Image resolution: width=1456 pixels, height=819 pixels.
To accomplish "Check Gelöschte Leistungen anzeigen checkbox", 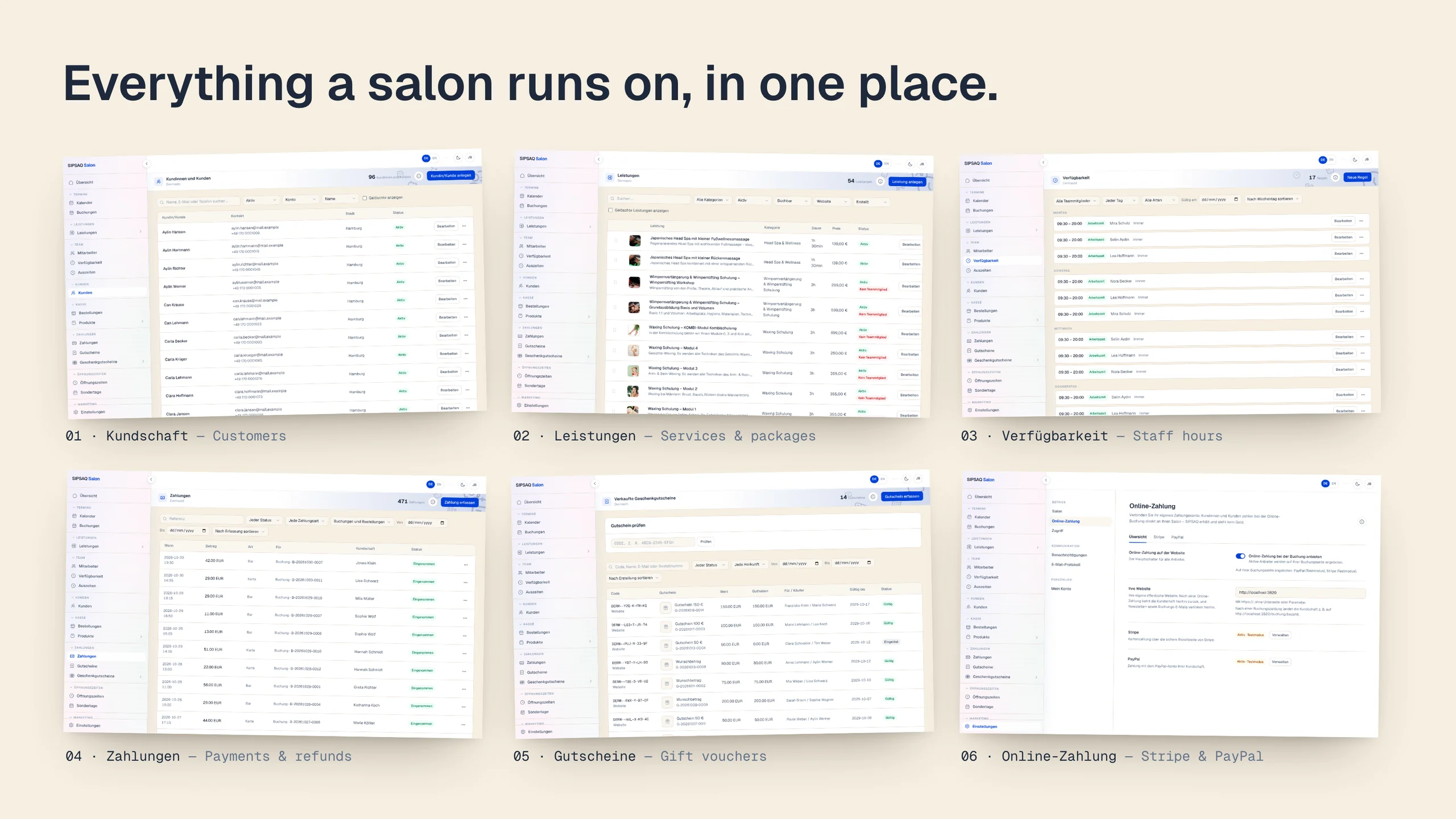I will (x=610, y=210).
